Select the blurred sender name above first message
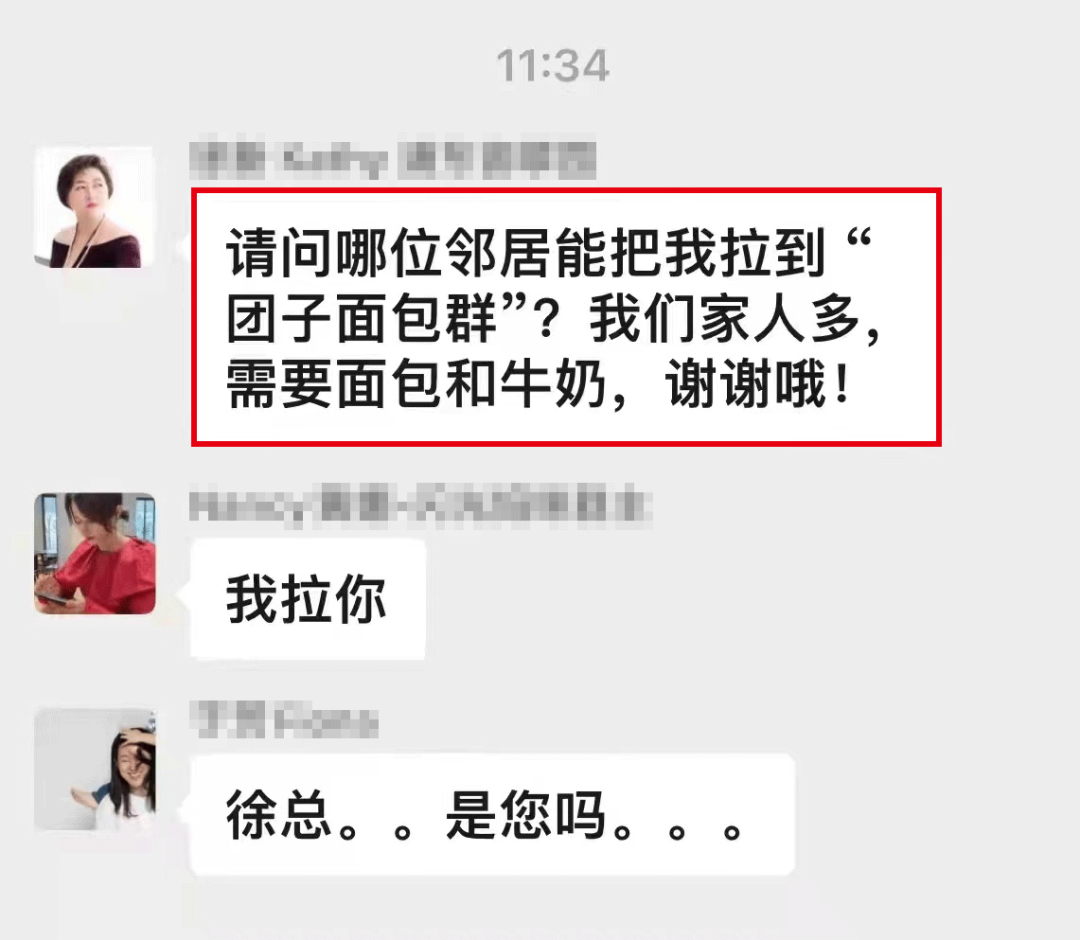This screenshot has width=1080, height=940. click(x=393, y=160)
